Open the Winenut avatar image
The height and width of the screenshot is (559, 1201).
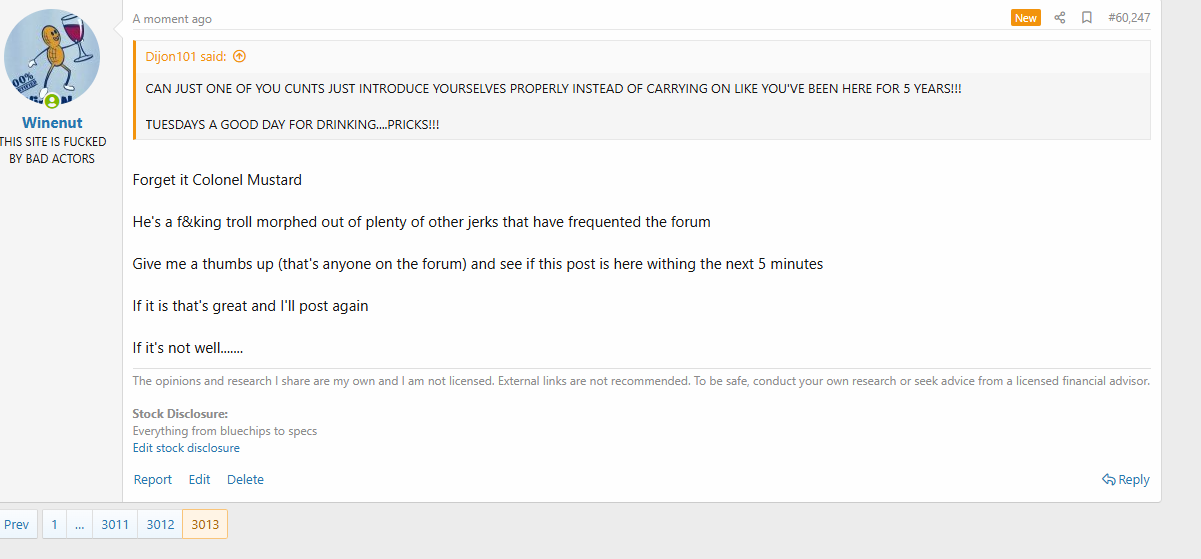click(x=52, y=58)
